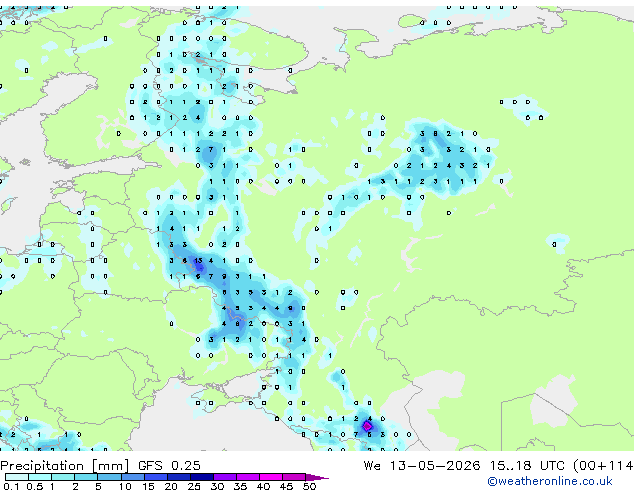Viewport: 634px width, 490px height.
Task: Click the 15–20 mm legend swatch
Action: tap(156, 477)
